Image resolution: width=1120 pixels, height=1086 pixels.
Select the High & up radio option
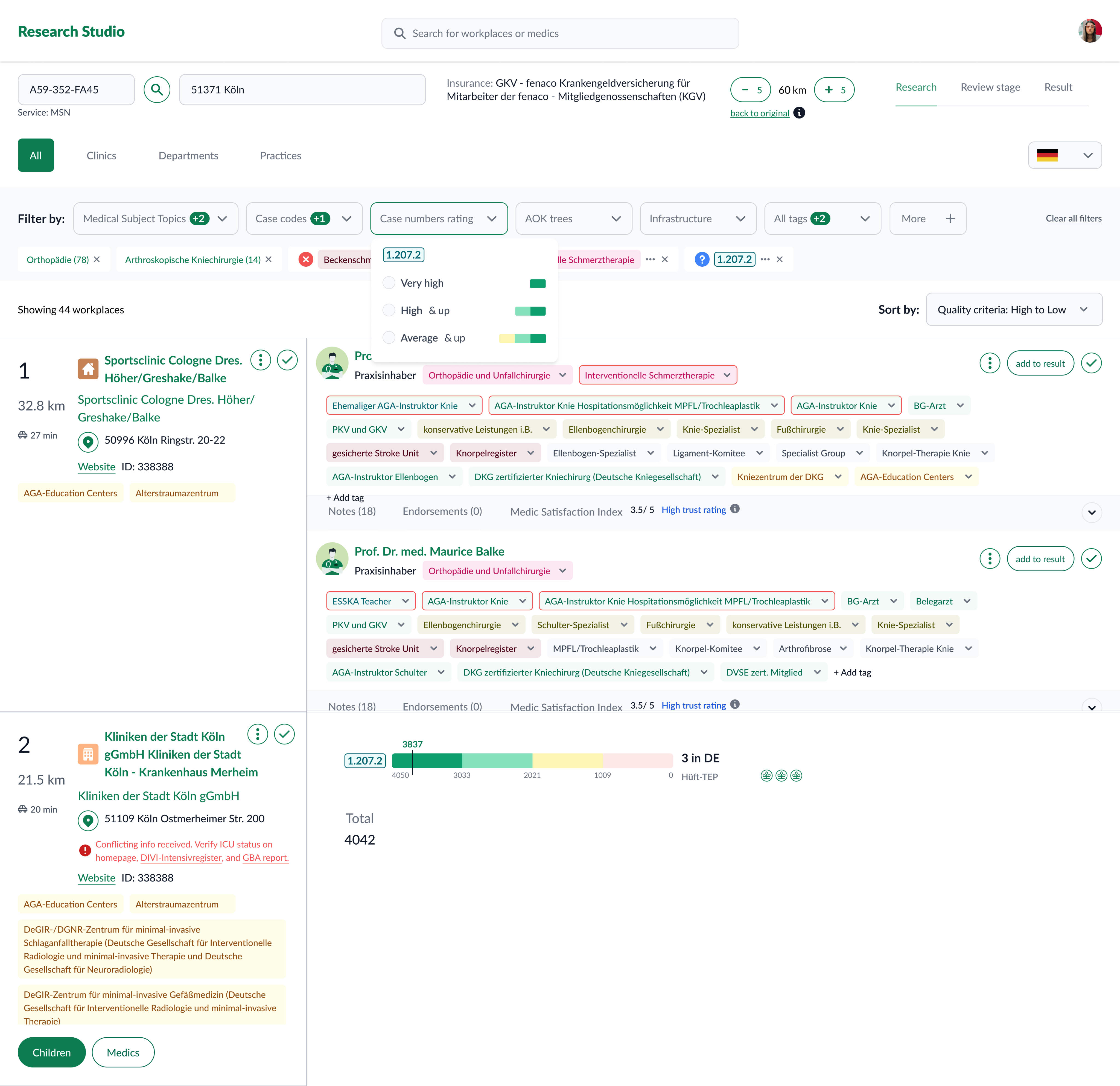click(389, 310)
